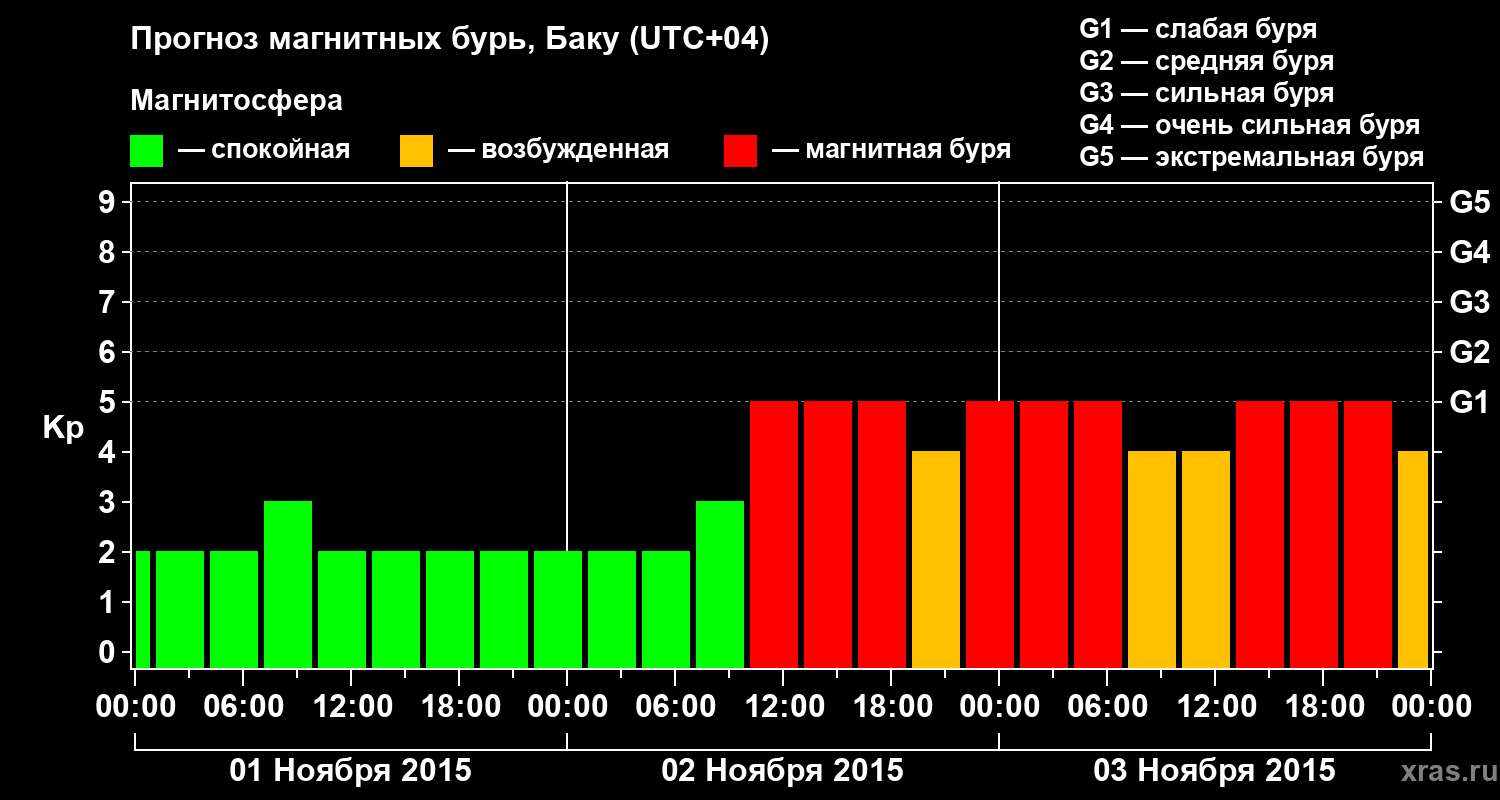Click the only yellow bar on 02 Ноября
Image resolution: width=1500 pixels, height=800 pixels.
[936, 559]
